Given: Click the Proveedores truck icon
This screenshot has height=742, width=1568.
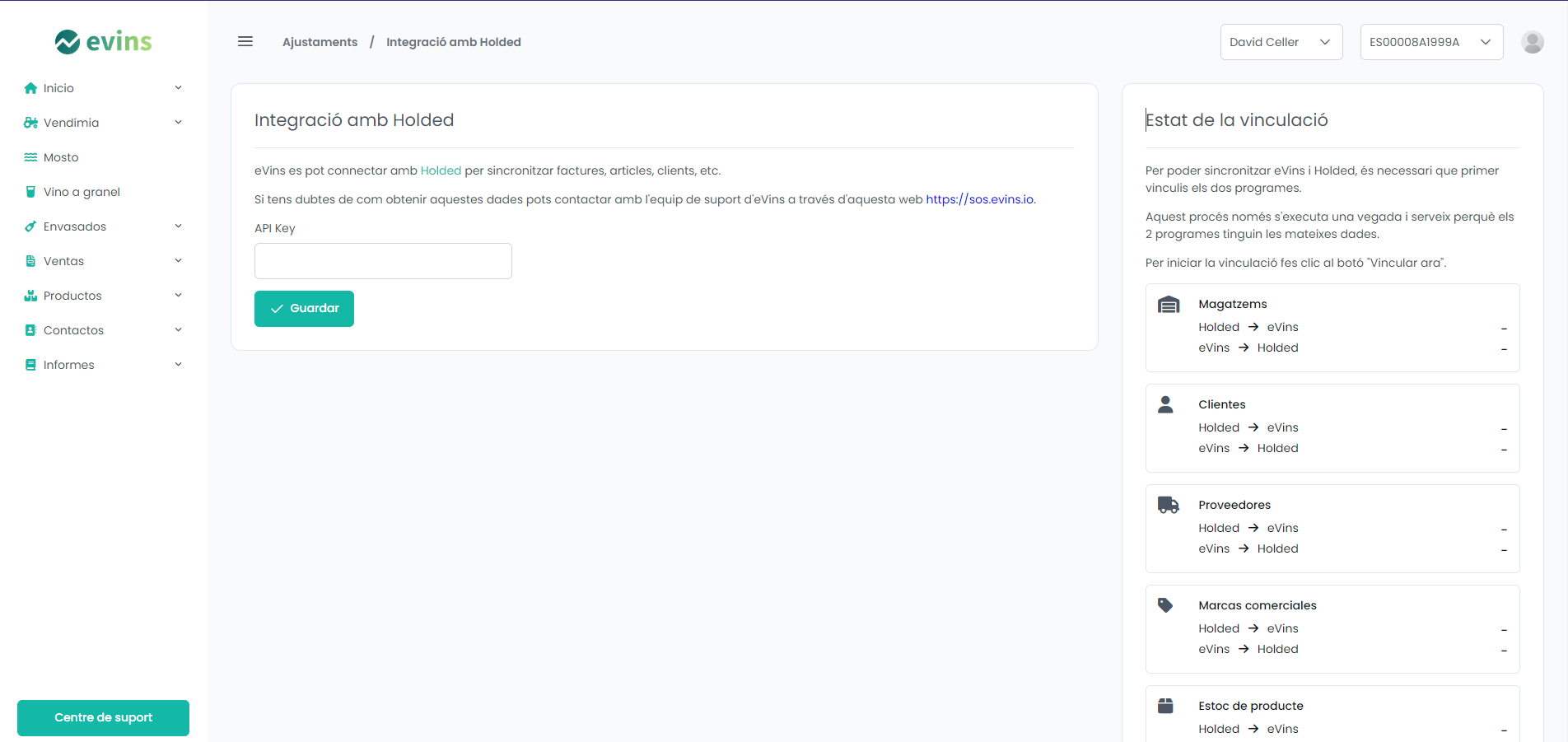Looking at the screenshot, I should (1169, 505).
